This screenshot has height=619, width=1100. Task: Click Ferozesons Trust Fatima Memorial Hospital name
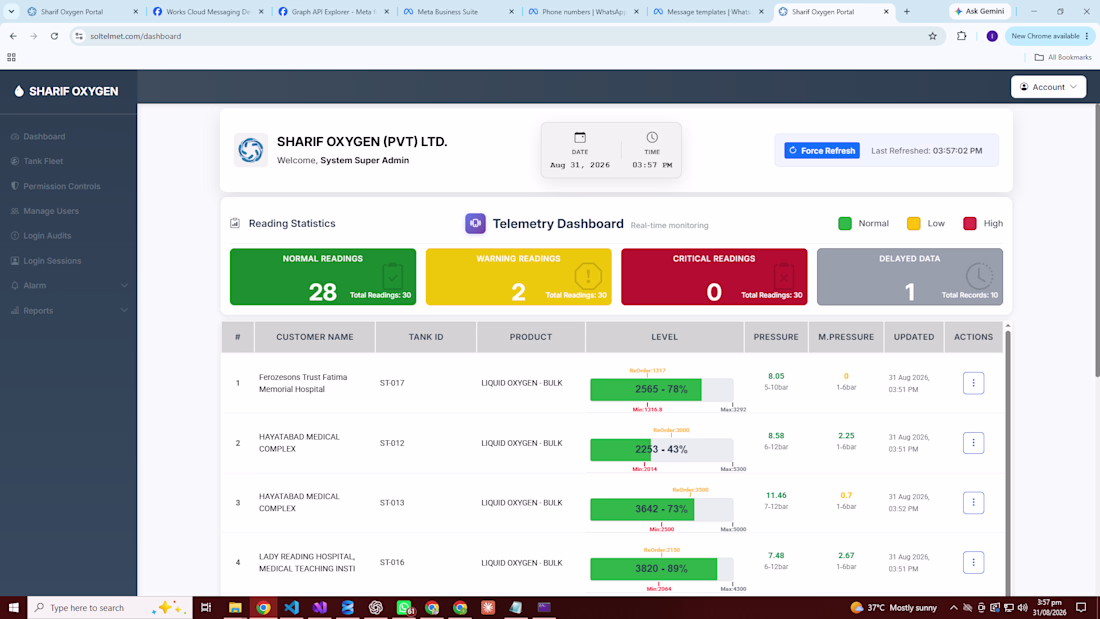tap(303, 383)
